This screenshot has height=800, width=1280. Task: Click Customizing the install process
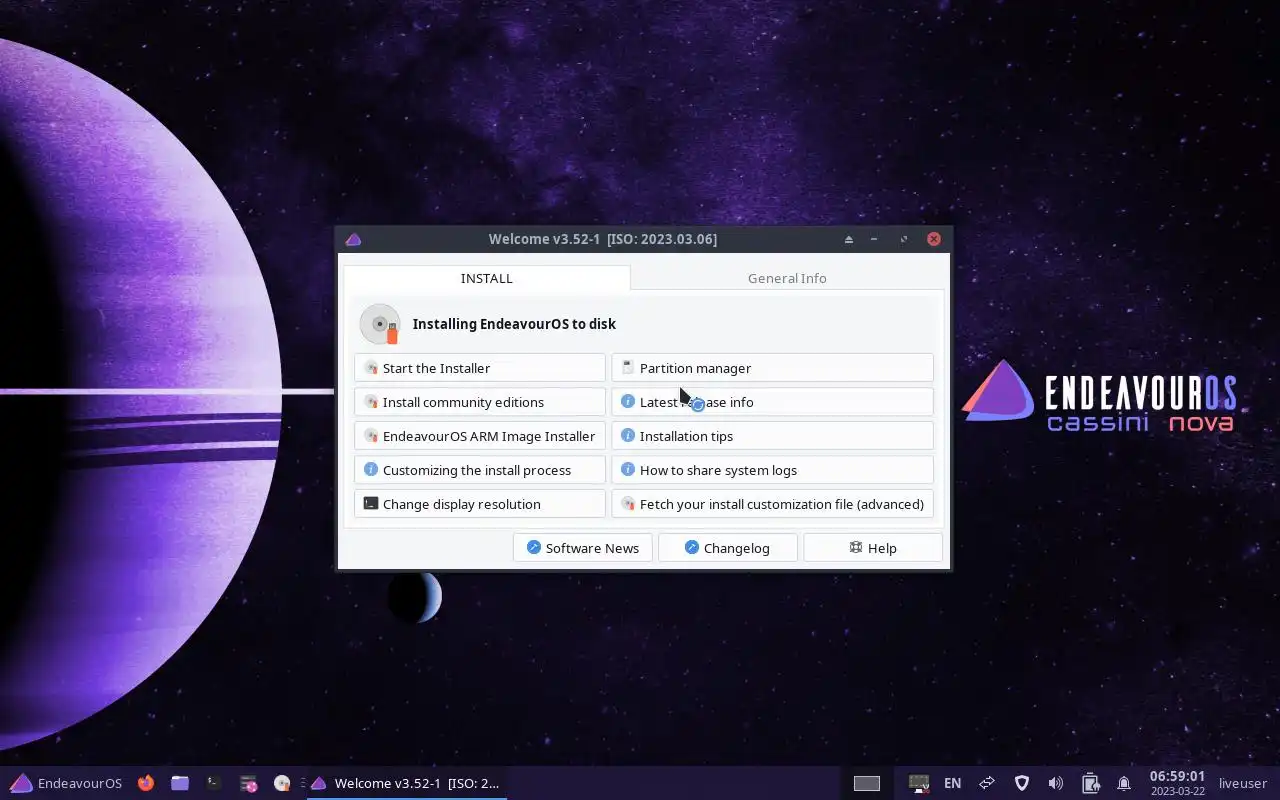tap(480, 470)
